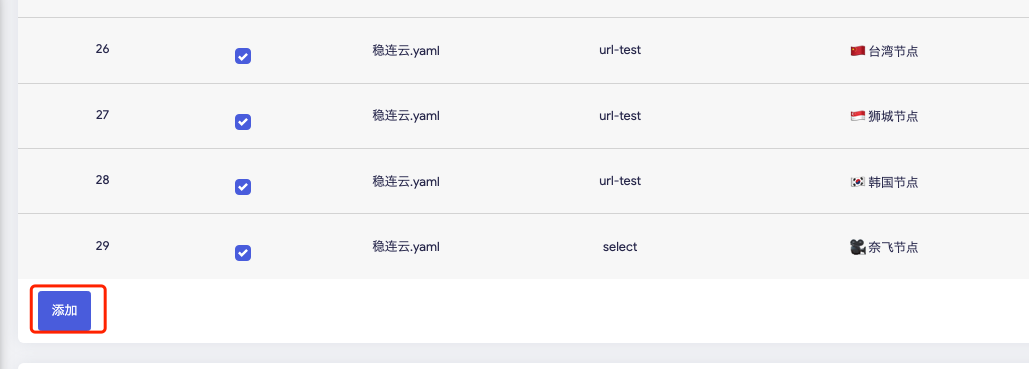The width and height of the screenshot is (1029, 369).
Task: Untick the row 29 checkbox
Action: 243,253
